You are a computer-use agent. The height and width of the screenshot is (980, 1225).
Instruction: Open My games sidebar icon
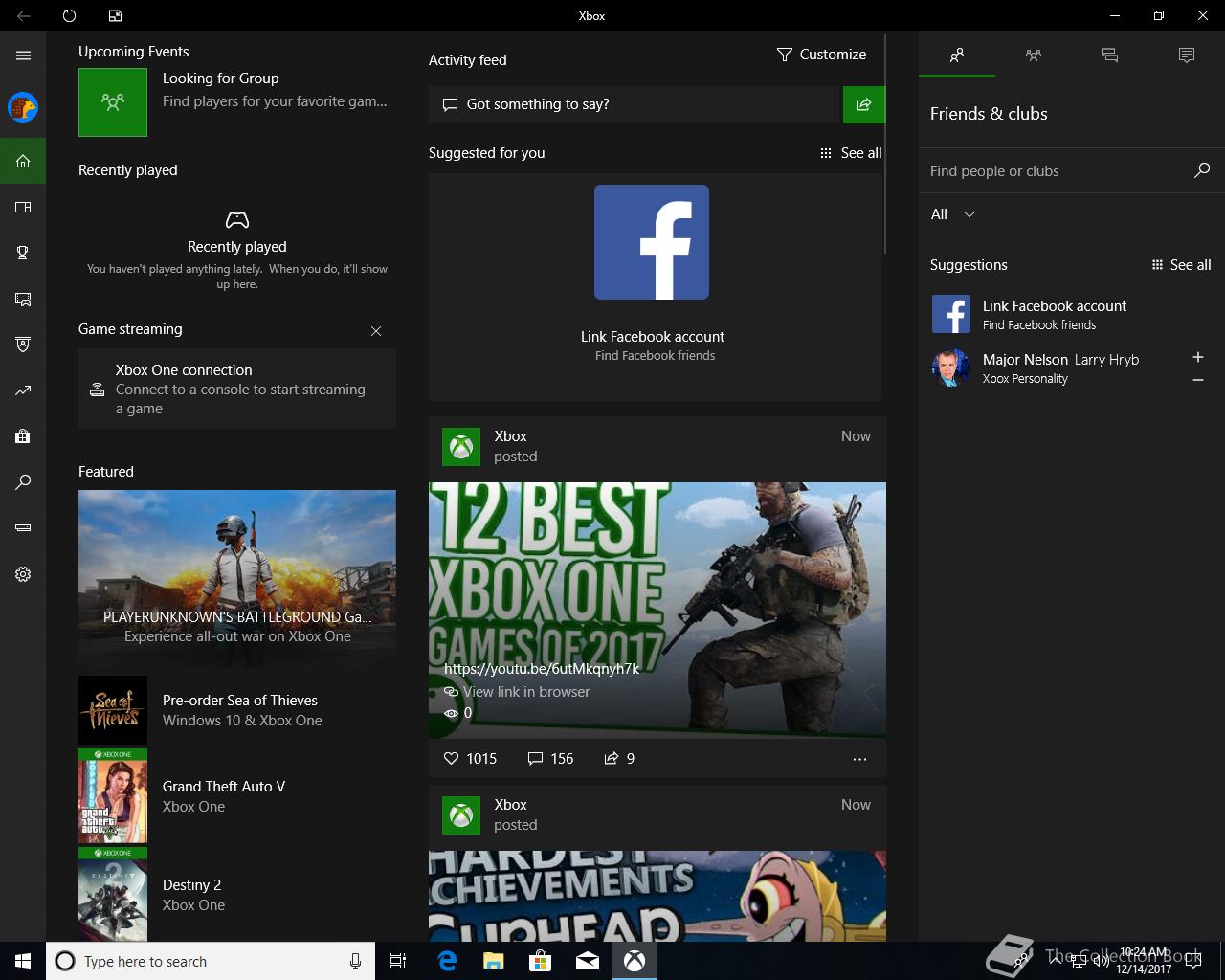click(23, 207)
